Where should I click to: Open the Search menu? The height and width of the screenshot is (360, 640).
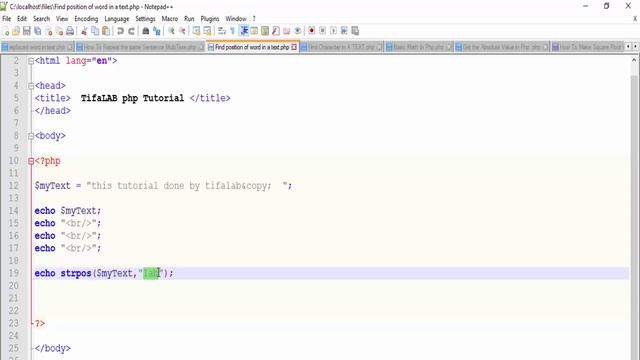[41, 19]
